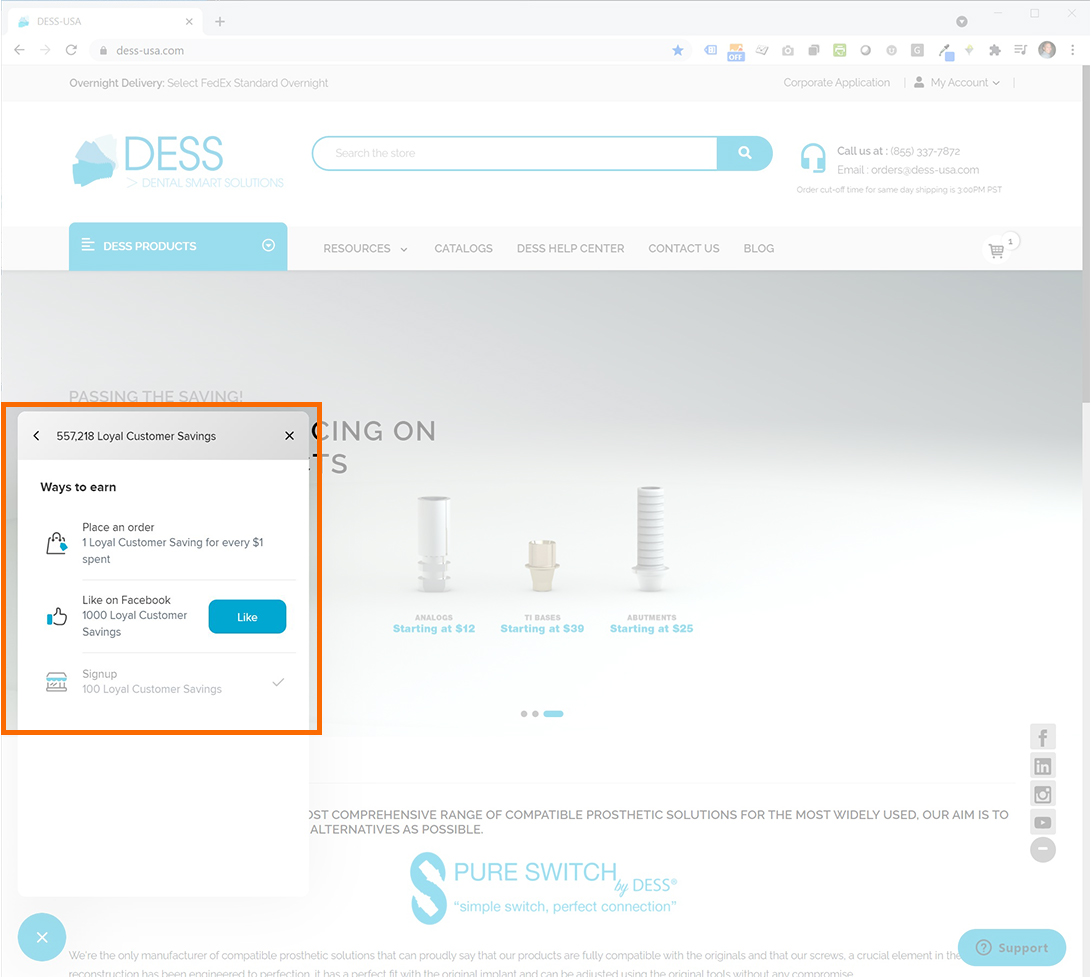Click Abutments Starting at $25 link
The height and width of the screenshot is (977, 1091).
[x=651, y=628]
